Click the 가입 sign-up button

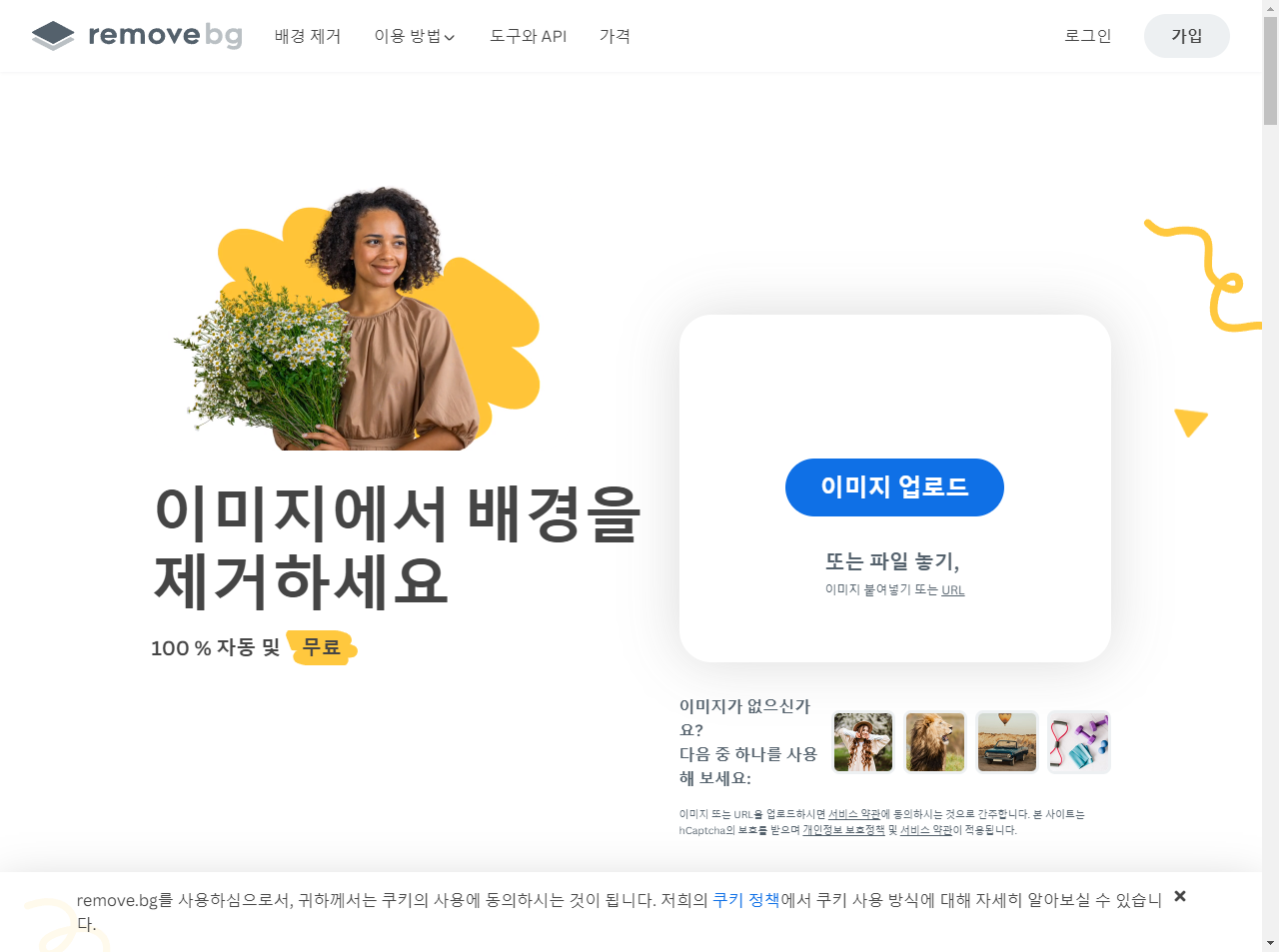point(1187,36)
